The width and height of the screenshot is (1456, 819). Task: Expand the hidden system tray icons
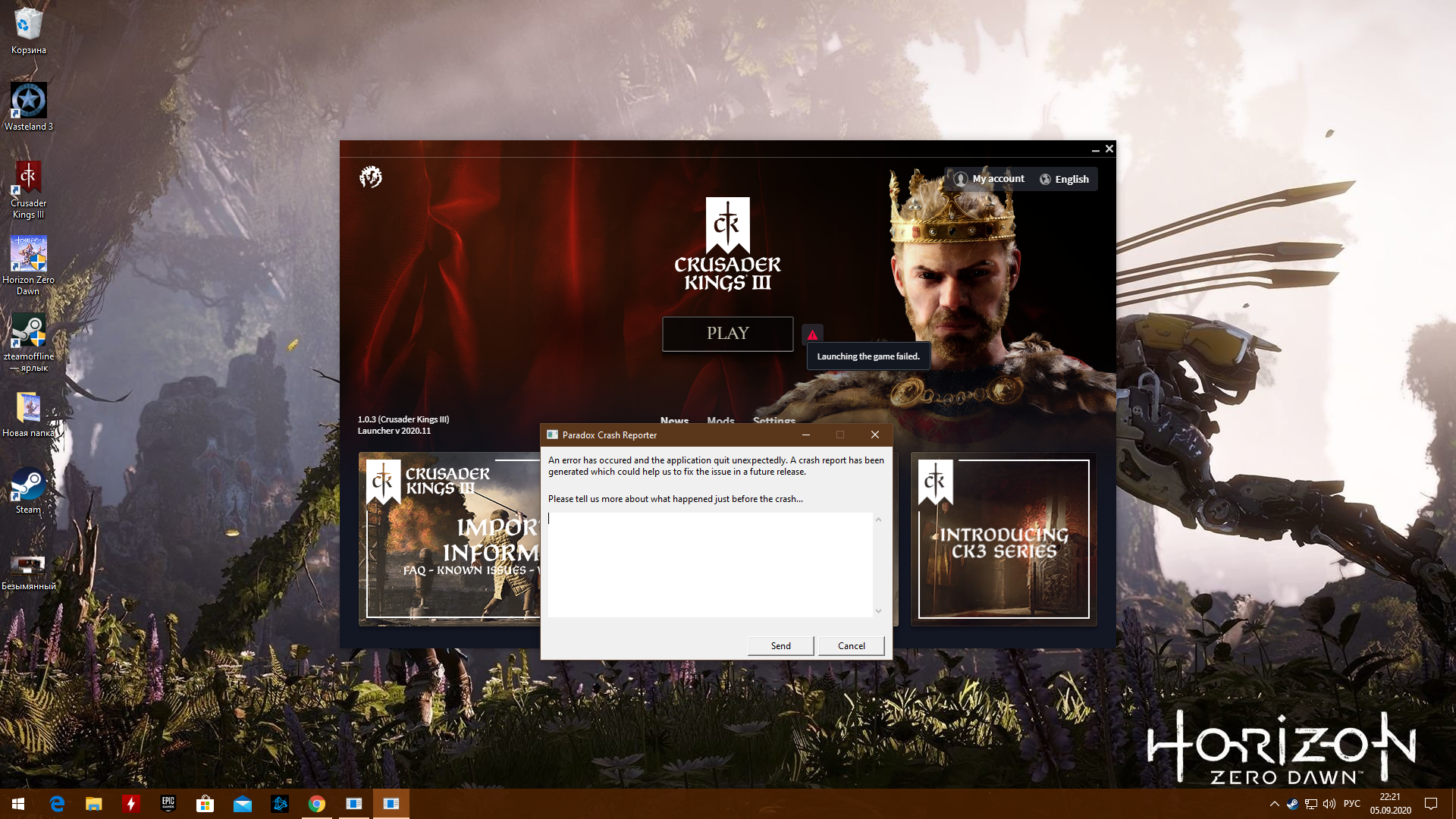pos(1274,804)
